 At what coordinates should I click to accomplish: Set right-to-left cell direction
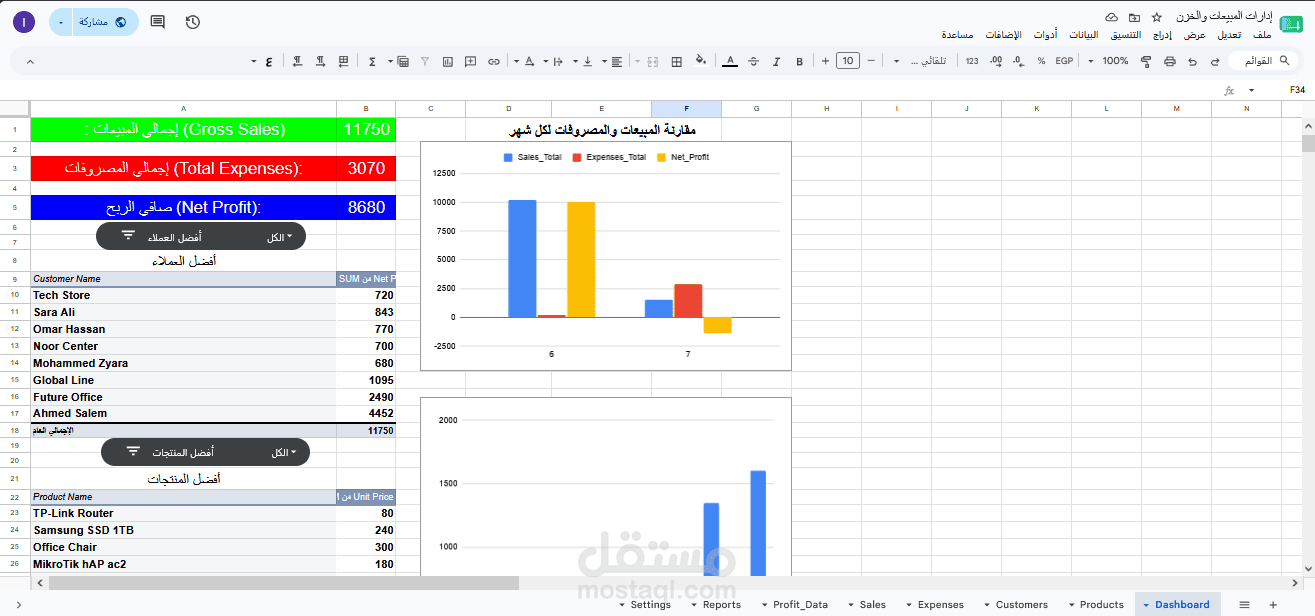(297, 61)
